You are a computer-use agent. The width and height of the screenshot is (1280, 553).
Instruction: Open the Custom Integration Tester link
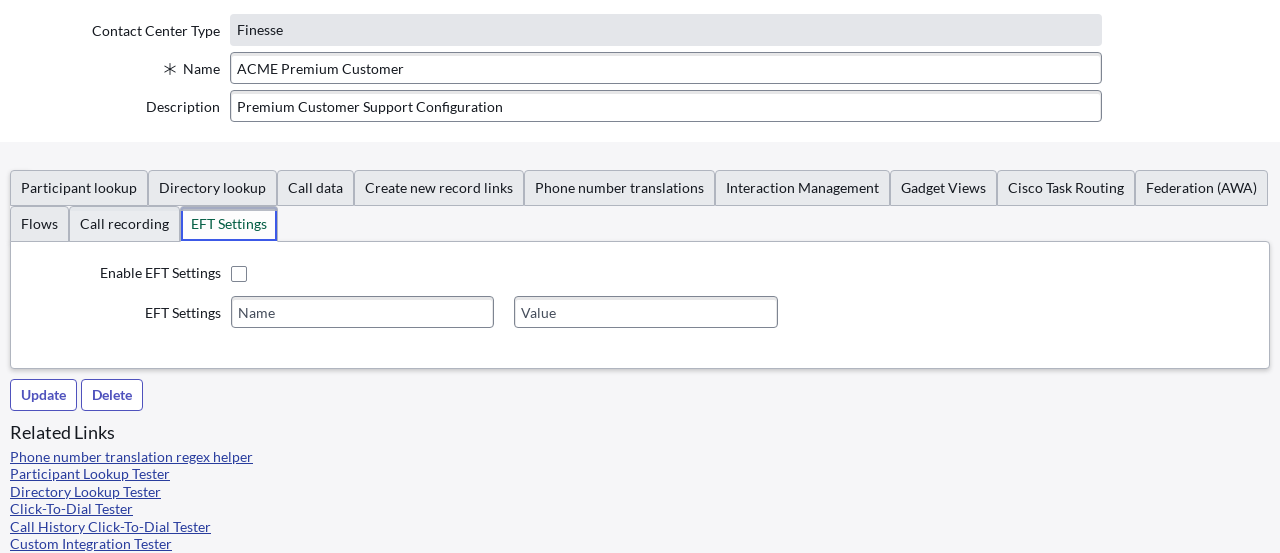point(91,544)
